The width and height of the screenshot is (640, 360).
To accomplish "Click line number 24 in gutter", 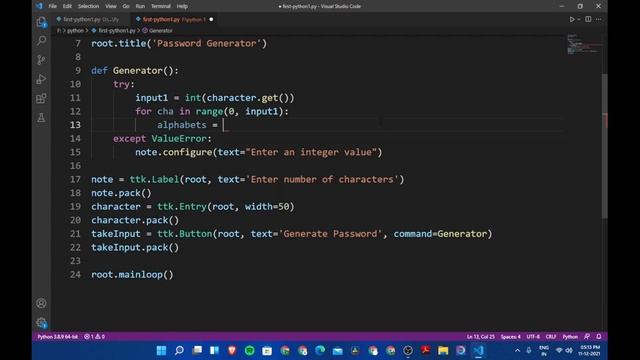I will [x=75, y=275].
